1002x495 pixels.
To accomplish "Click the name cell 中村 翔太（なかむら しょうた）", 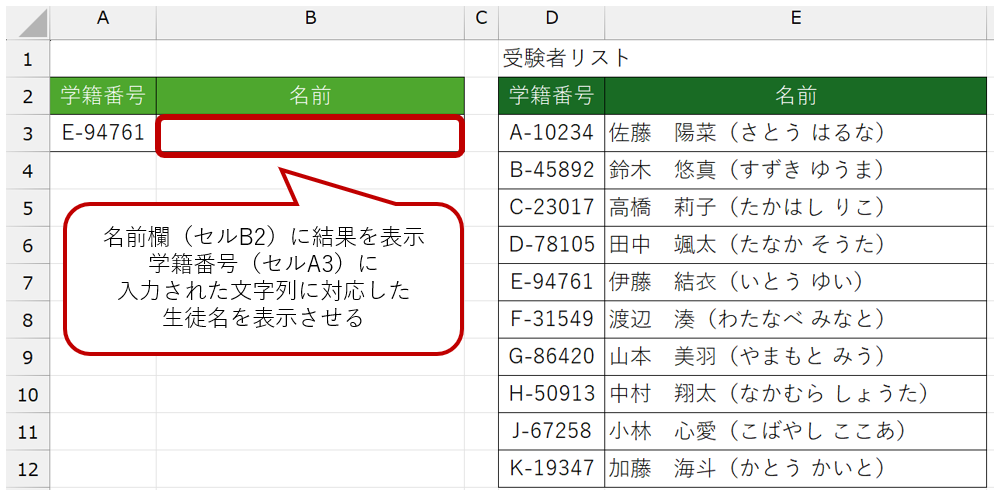I will point(795,394).
